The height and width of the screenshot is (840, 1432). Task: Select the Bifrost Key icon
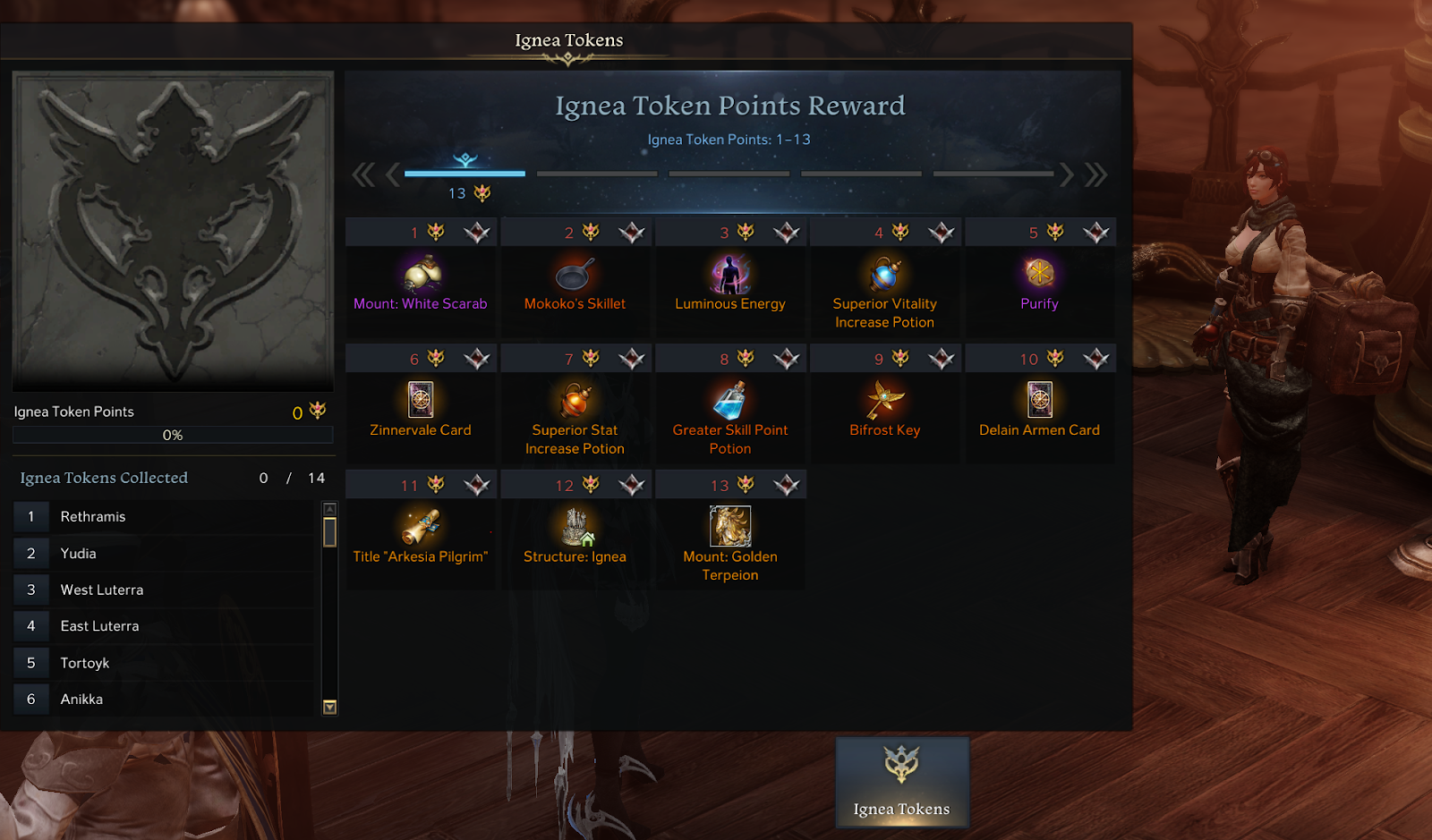point(884,399)
